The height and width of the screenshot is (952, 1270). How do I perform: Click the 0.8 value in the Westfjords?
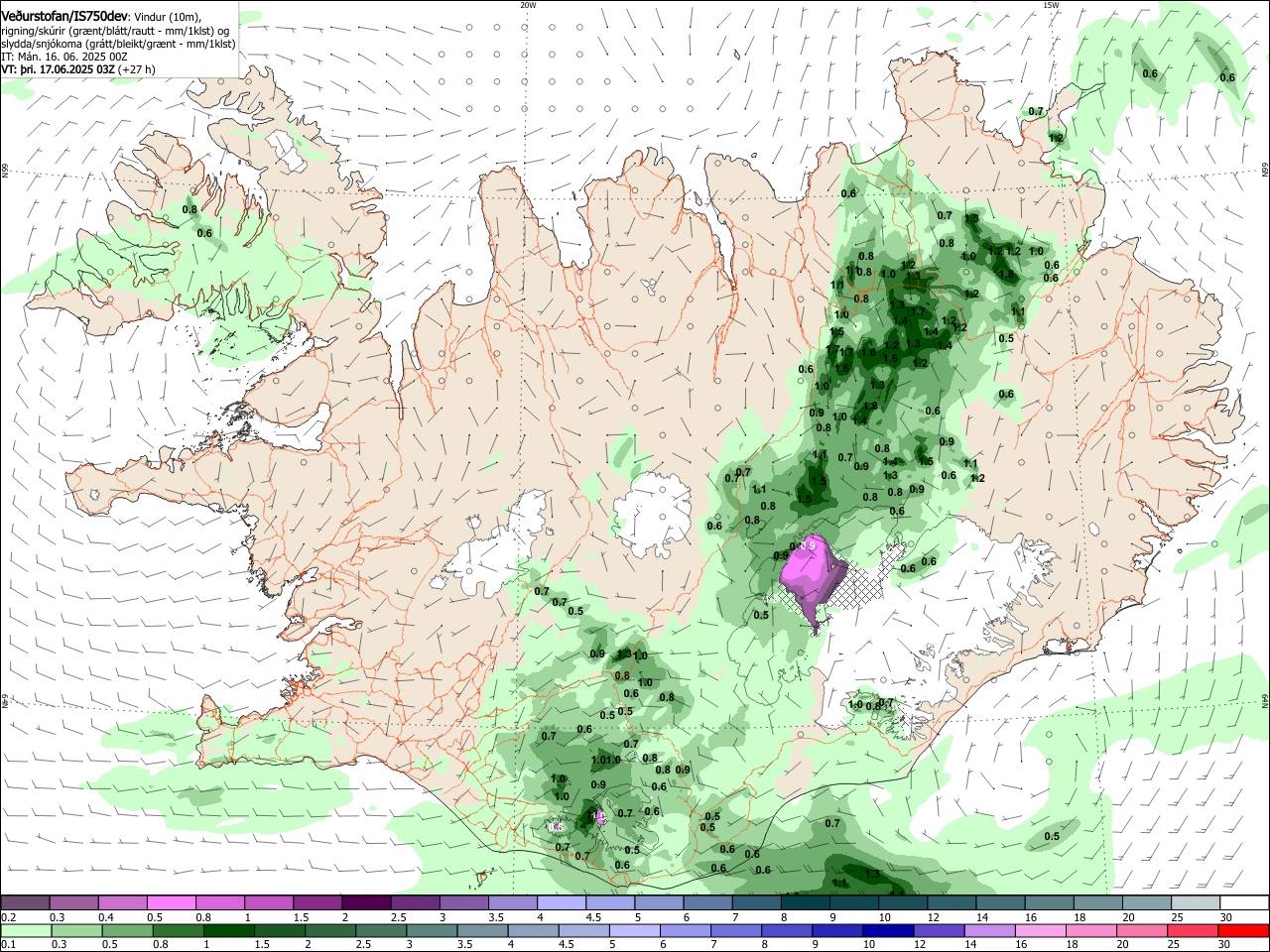click(x=190, y=209)
